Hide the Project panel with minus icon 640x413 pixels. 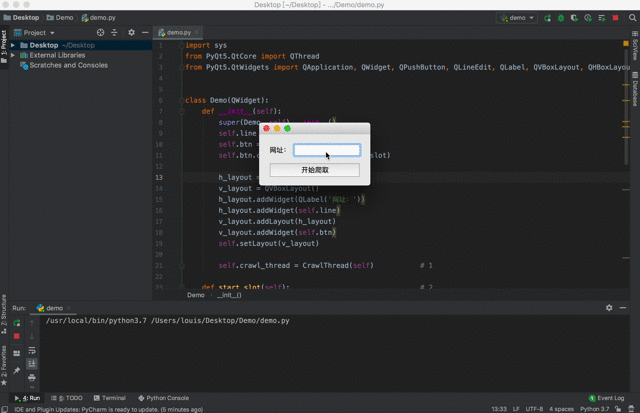pyautogui.click(x=145, y=33)
